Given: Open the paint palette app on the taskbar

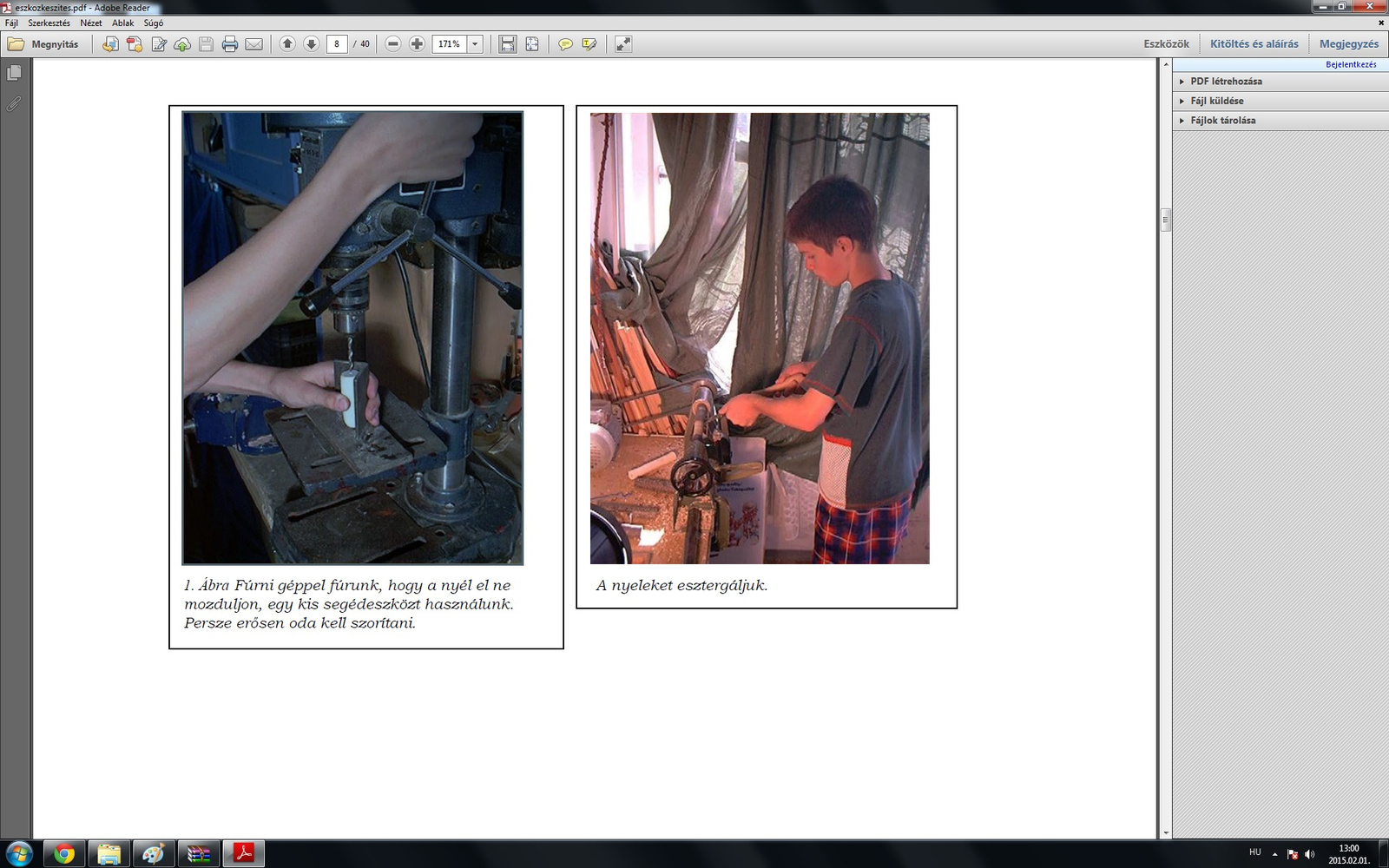Looking at the screenshot, I should tap(154, 854).
